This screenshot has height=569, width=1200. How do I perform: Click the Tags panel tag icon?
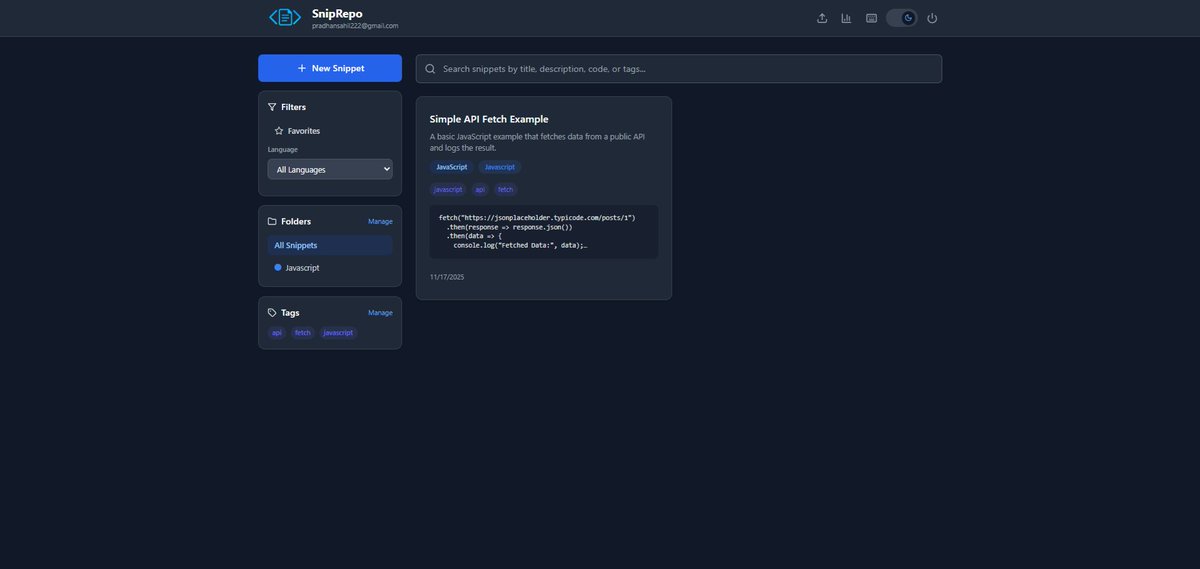[272, 313]
